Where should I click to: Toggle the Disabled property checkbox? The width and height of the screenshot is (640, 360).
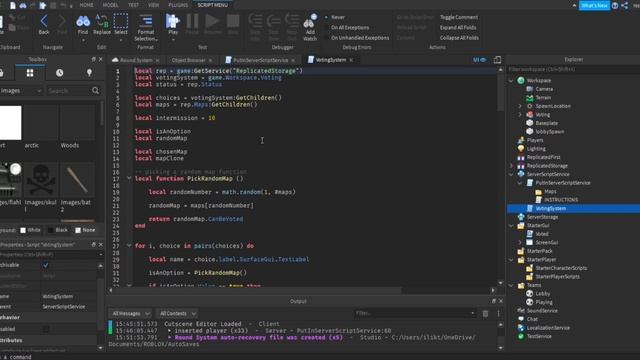(x=46, y=329)
